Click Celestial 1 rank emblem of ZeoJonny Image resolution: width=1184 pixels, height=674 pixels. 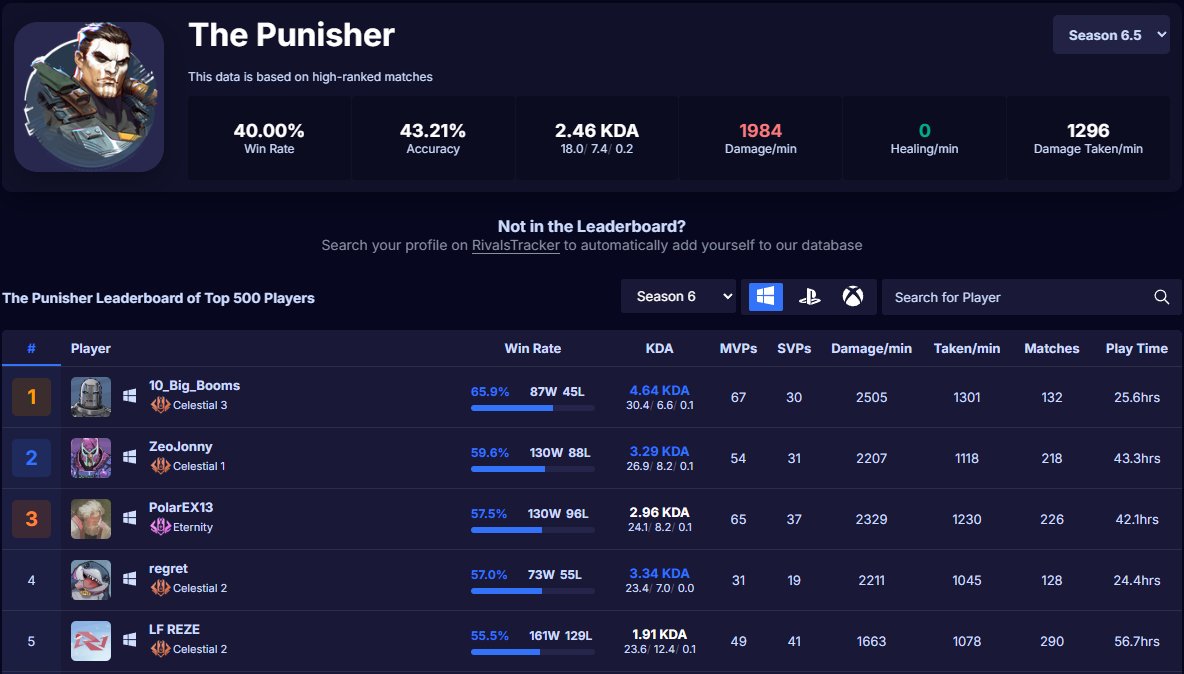[x=160, y=466]
